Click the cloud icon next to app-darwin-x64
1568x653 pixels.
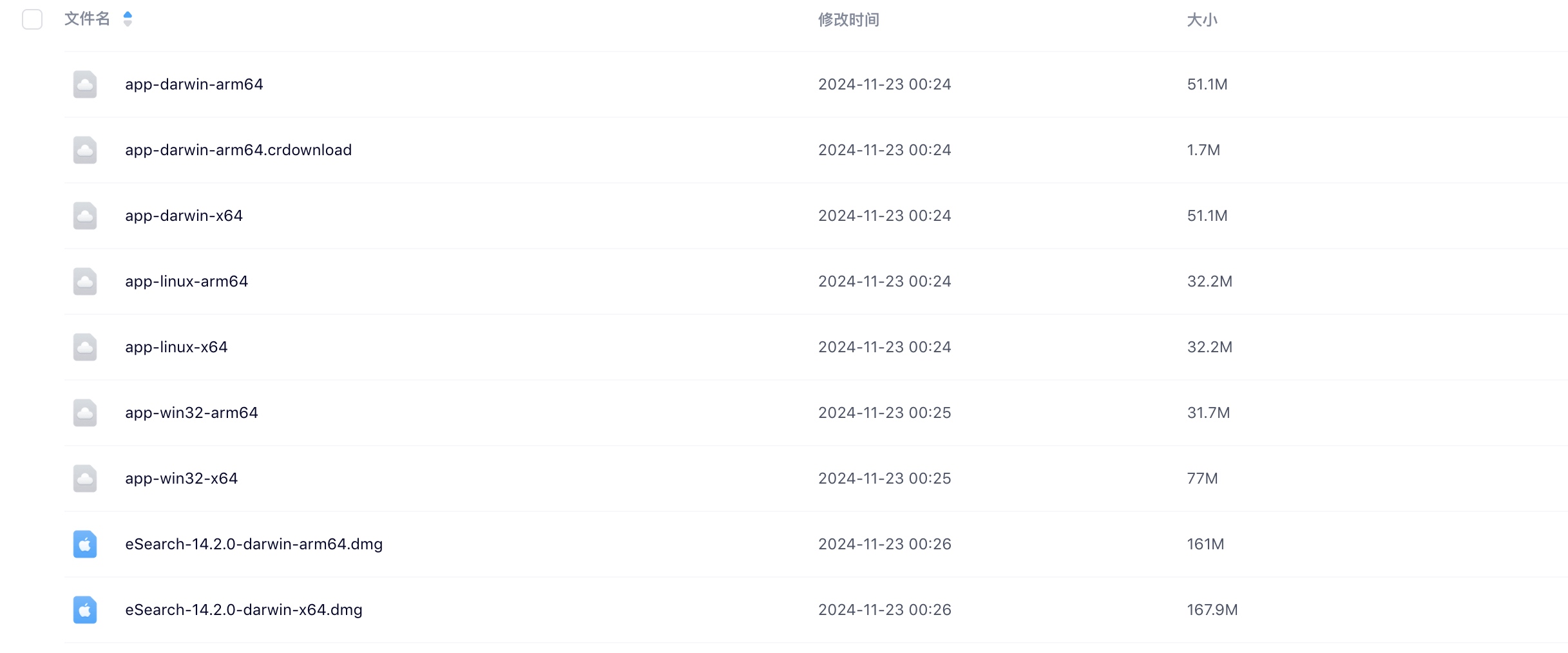click(85, 216)
